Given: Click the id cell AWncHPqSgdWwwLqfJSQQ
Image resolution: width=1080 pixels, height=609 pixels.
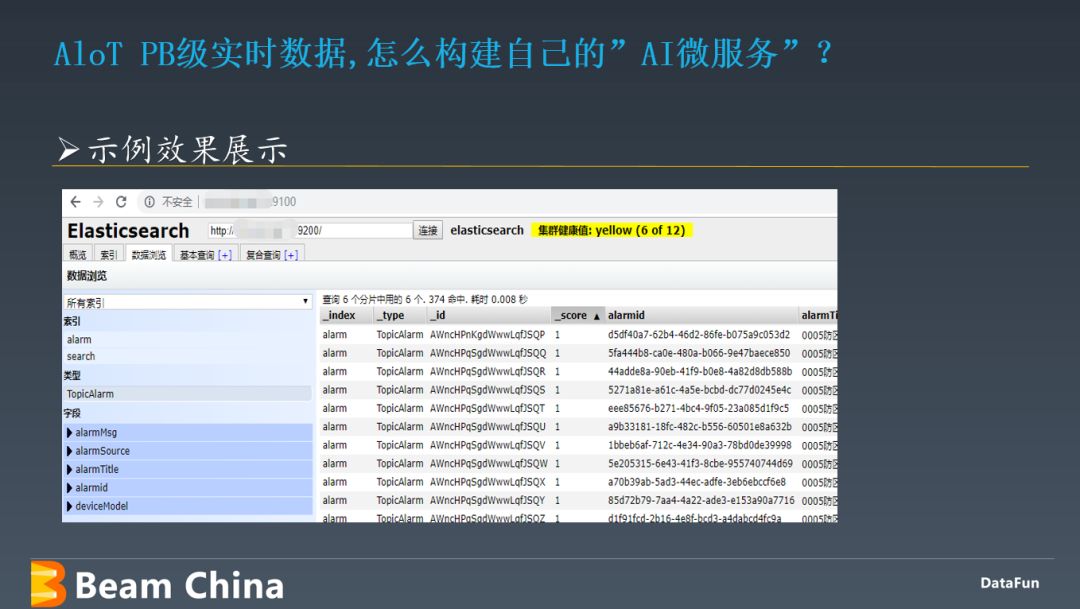Looking at the screenshot, I should coord(488,353).
